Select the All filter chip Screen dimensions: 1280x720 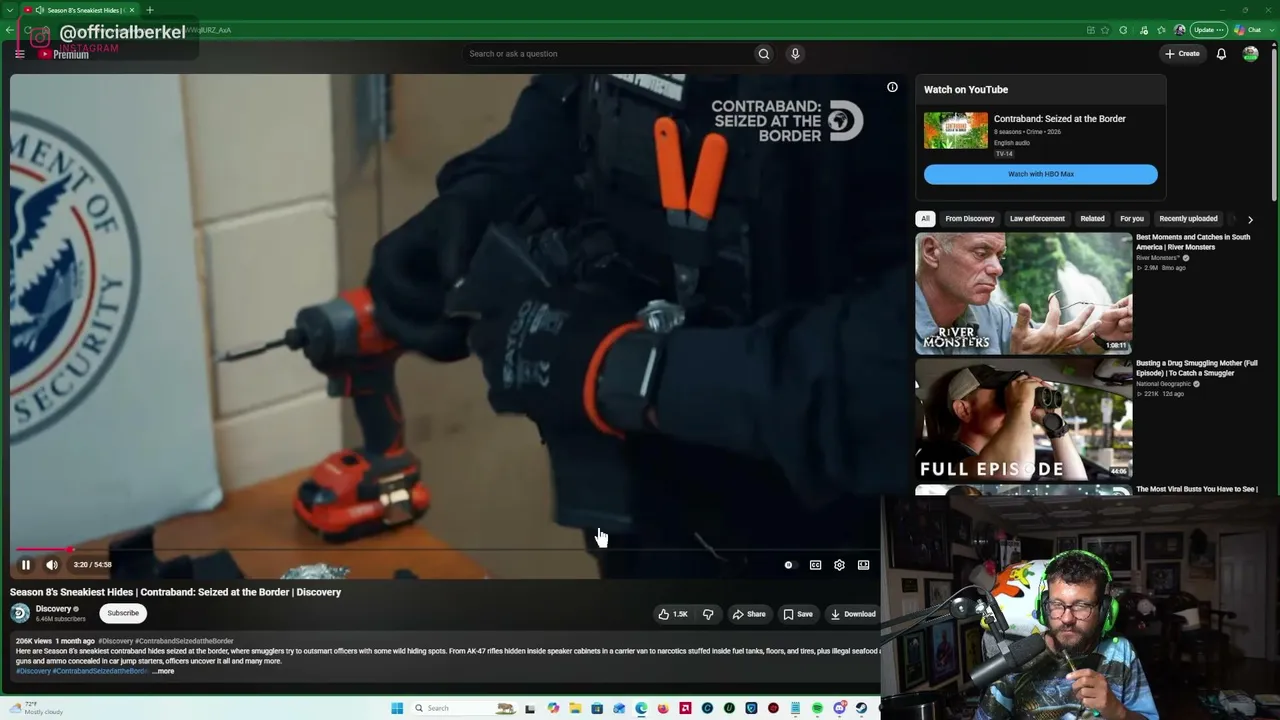(925, 219)
